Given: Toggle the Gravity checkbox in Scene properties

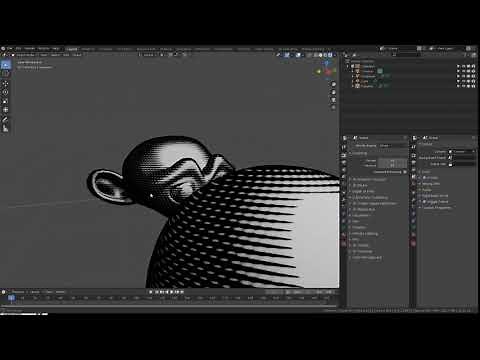Looking at the screenshot, I should [425, 178].
